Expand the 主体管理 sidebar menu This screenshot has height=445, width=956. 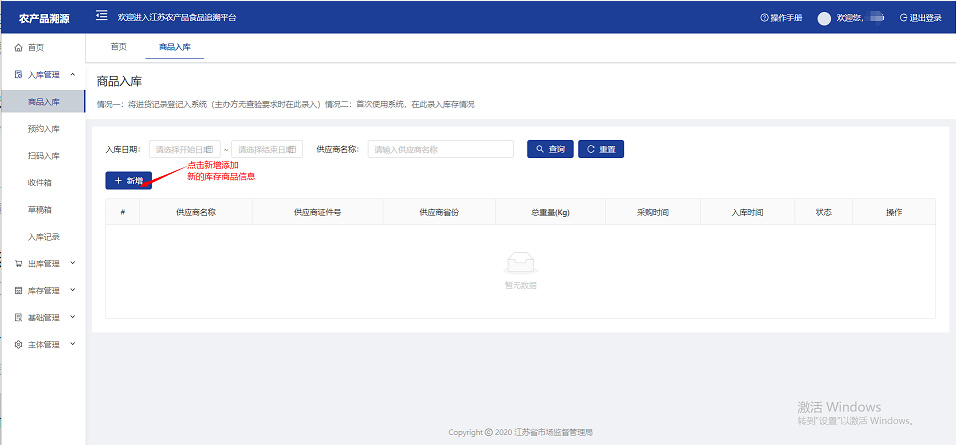(x=44, y=344)
